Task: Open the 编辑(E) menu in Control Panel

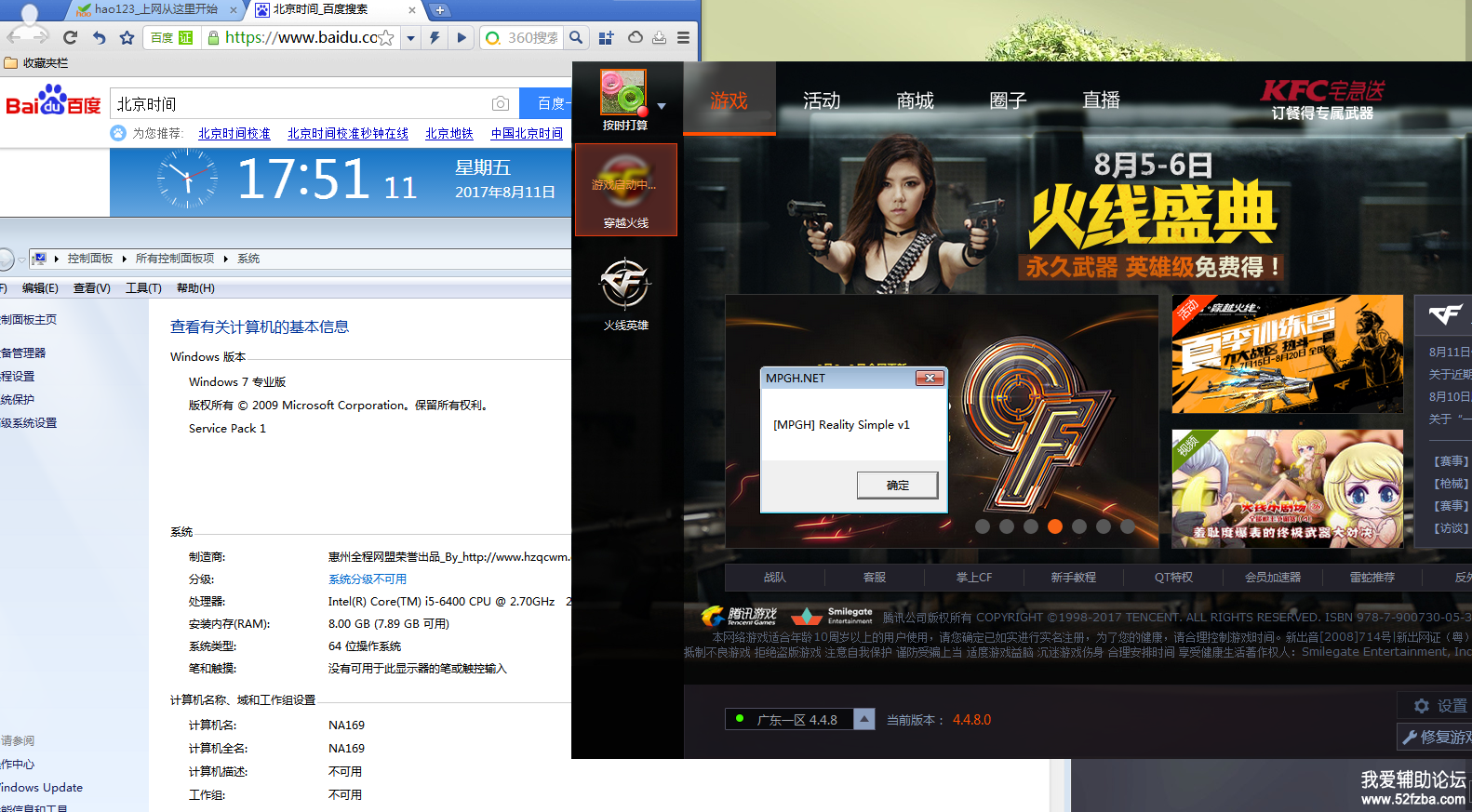Action: [x=40, y=288]
